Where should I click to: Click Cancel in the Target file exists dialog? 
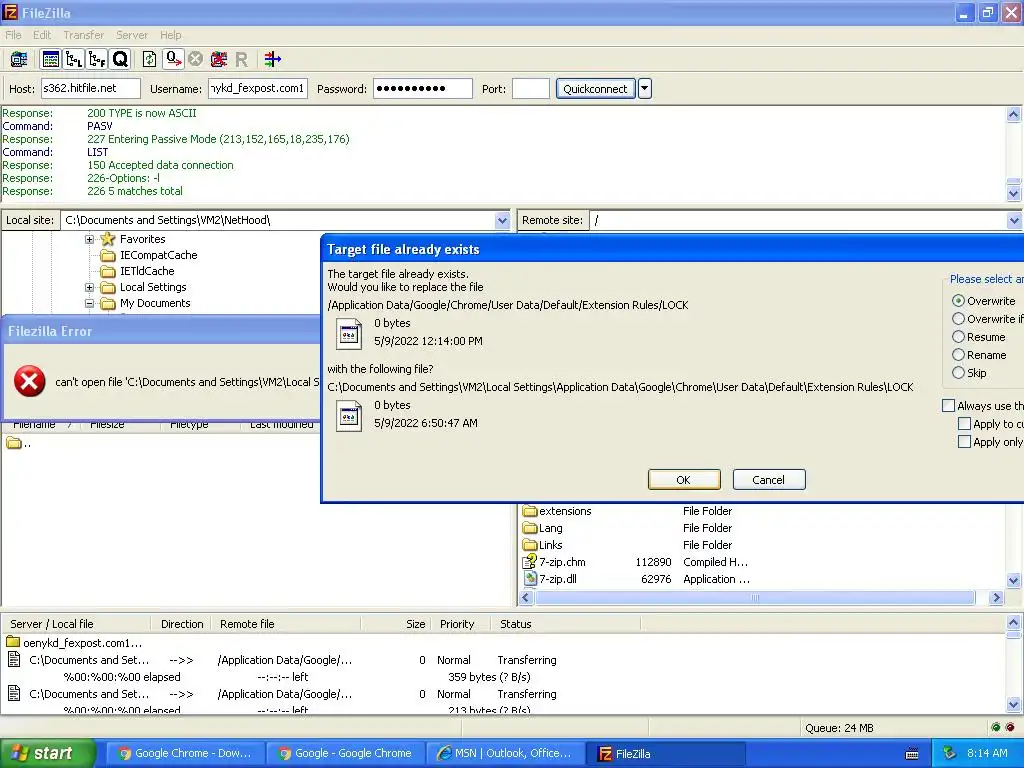[x=769, y=479]
